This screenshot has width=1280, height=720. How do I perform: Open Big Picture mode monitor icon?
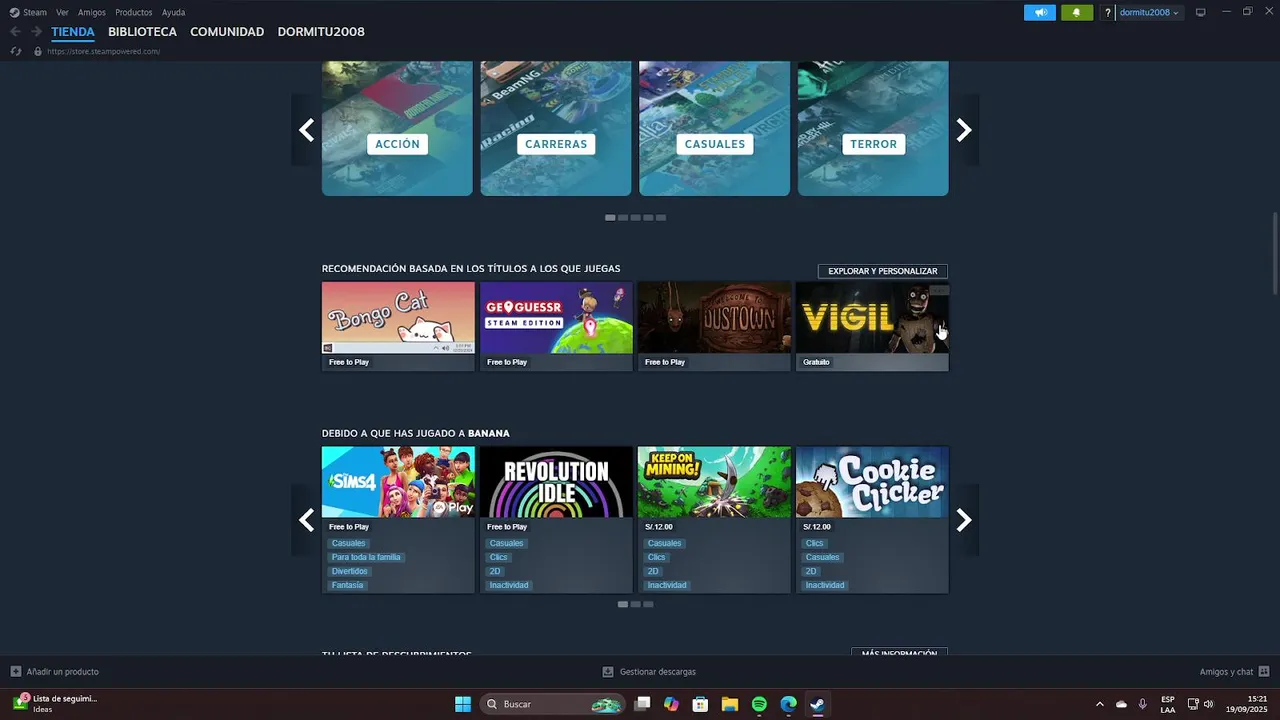(1201, 12)
